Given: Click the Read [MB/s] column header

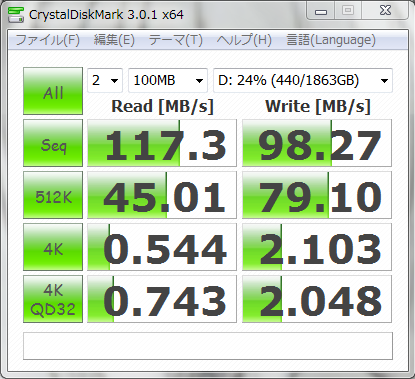Looking at the screenshot, I should pos(162,107).
